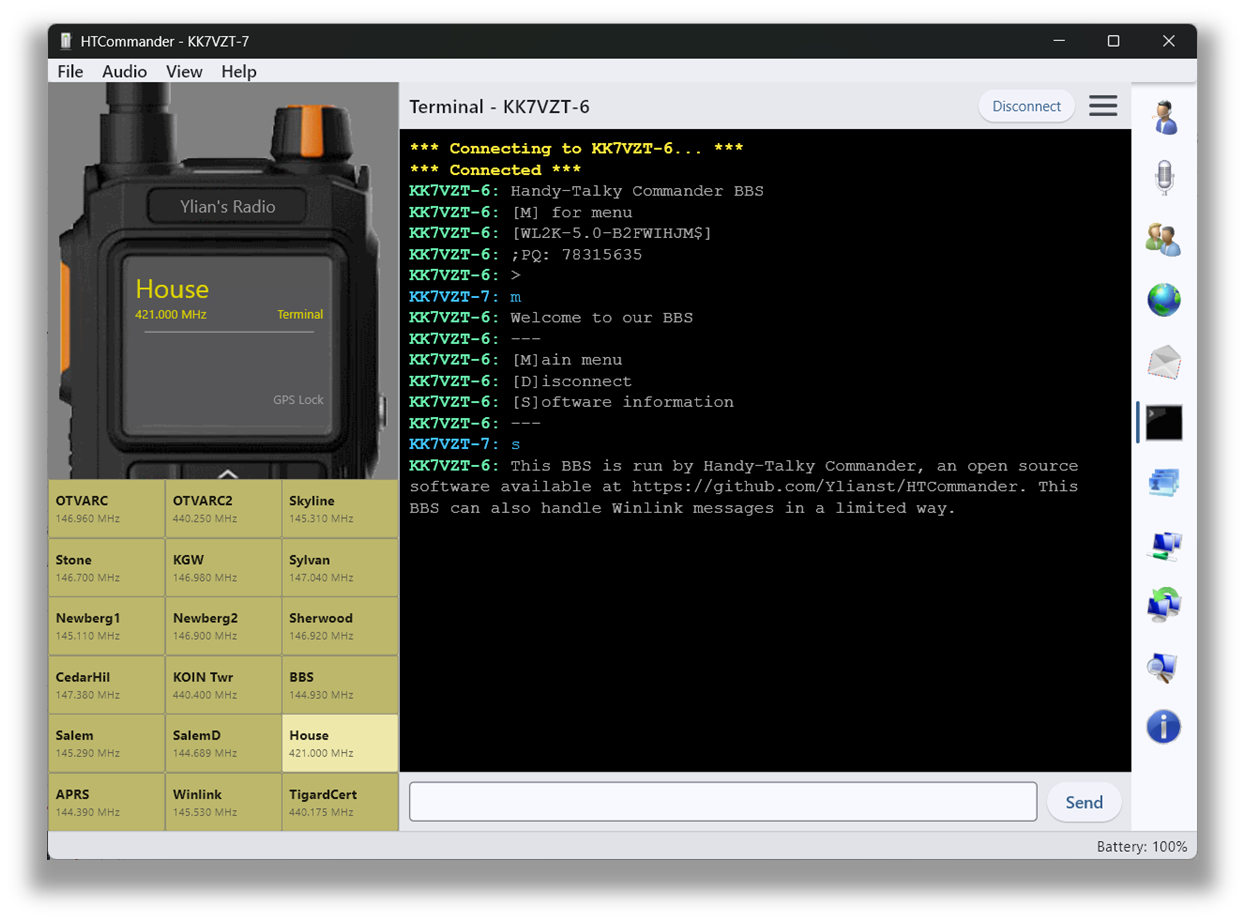Click the '[D]isconnect' terminal menu line
Viewport: 1245px width, 921px height.
coord(571,381)
